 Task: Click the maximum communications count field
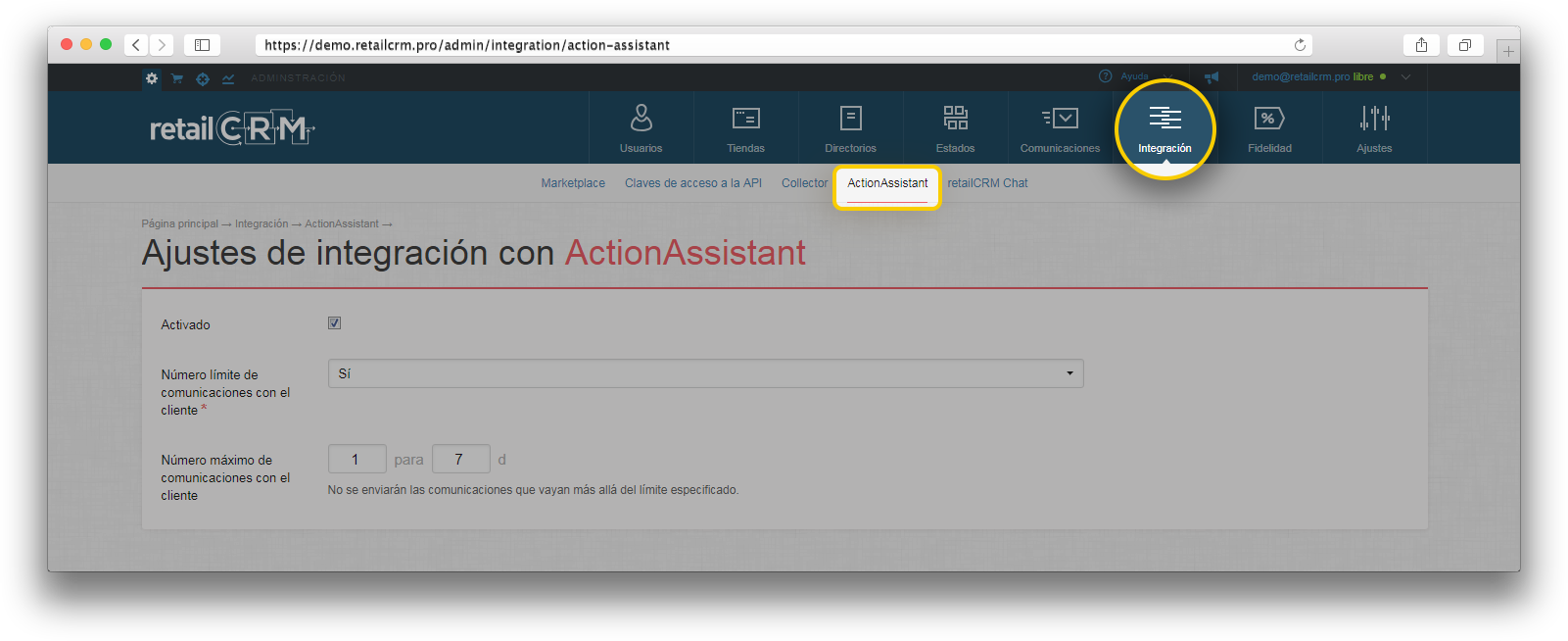pos(356,459)
